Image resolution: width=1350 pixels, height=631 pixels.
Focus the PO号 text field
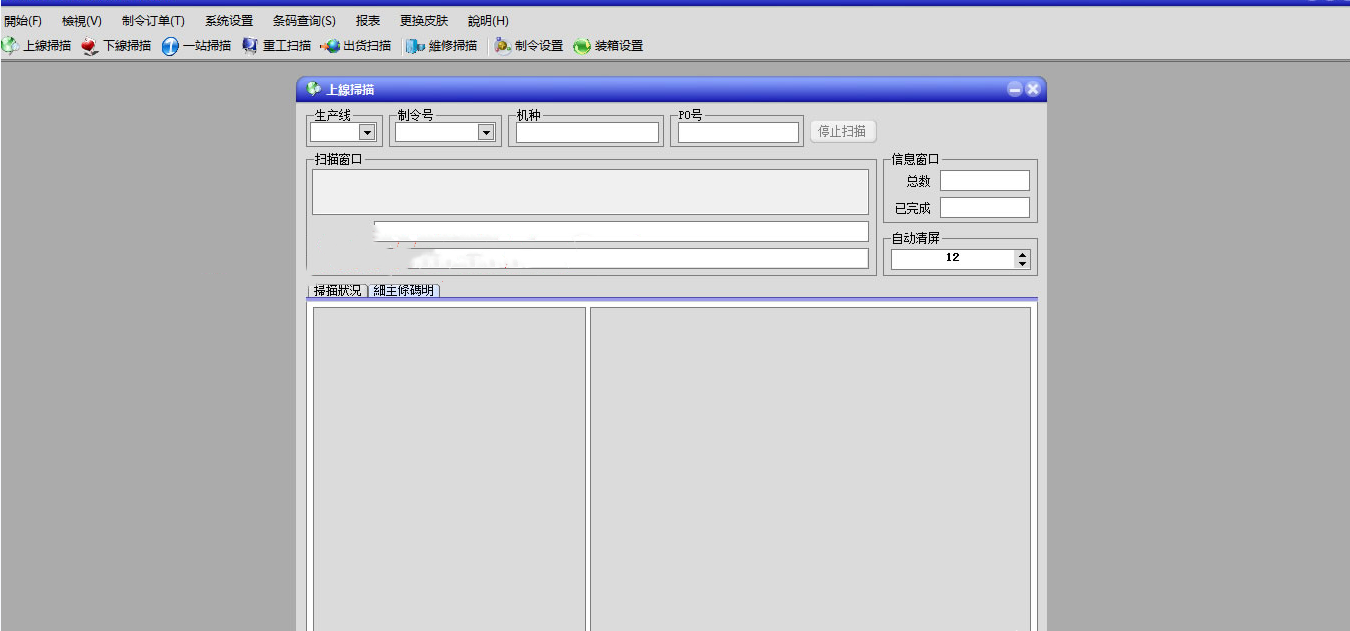[739, 132]
